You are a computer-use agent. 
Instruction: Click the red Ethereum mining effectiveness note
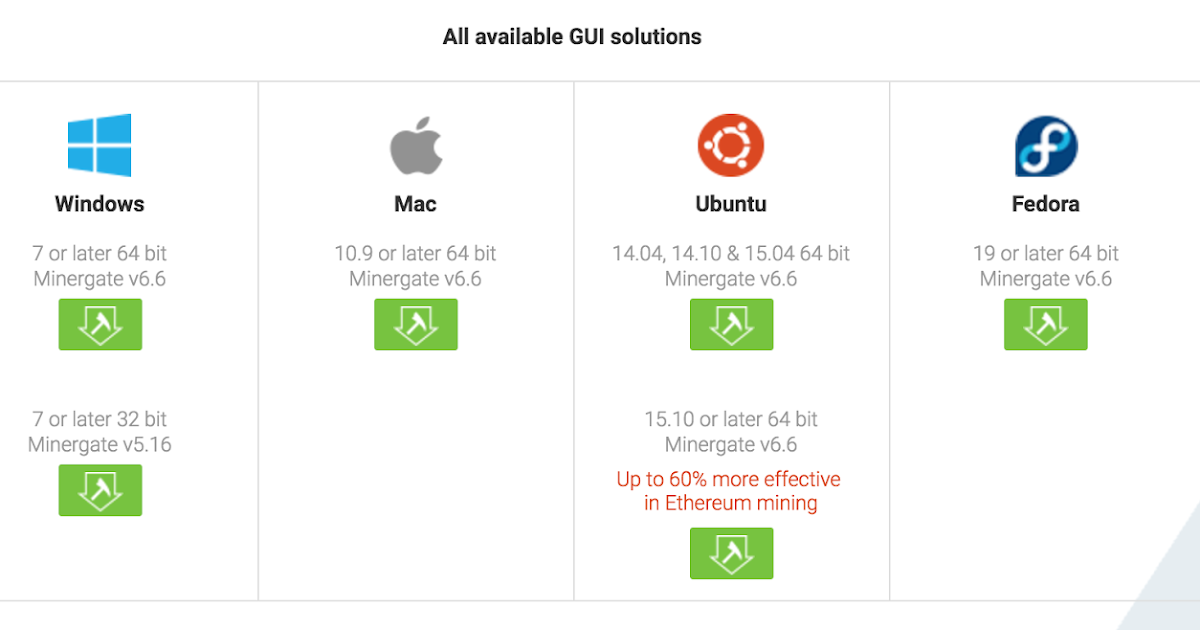729,491
